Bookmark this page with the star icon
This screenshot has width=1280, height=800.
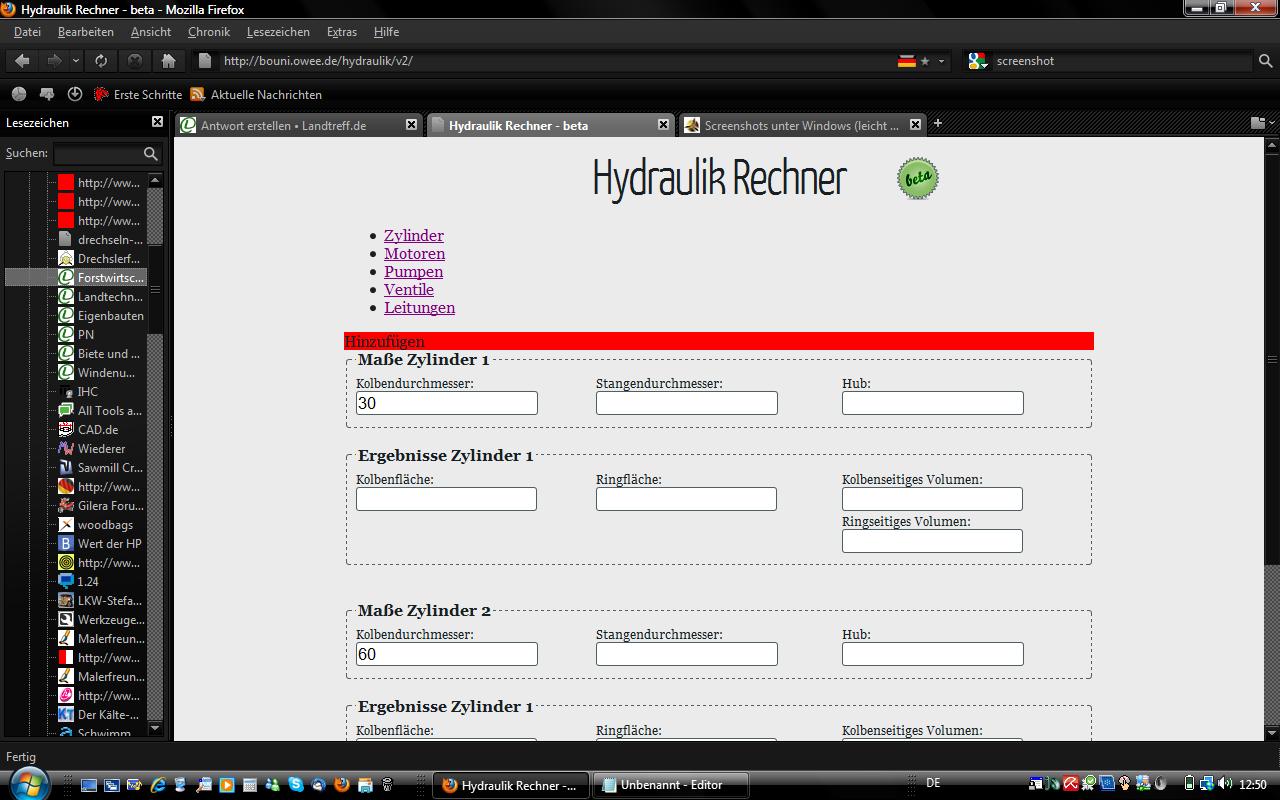925,61
